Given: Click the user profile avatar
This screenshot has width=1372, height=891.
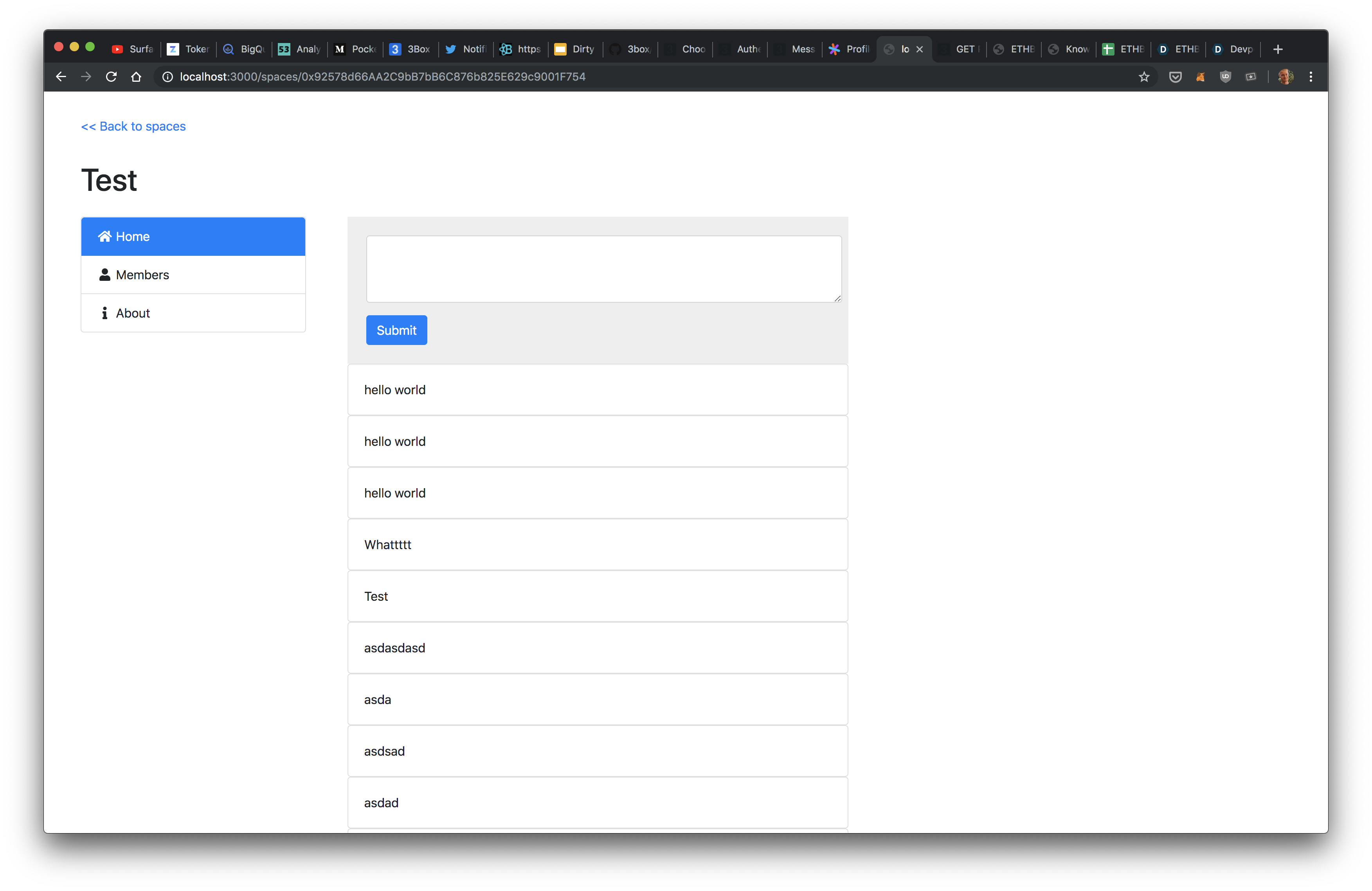Looking at the screenshot, I should pyautogui.click(x=1285, y=77).
